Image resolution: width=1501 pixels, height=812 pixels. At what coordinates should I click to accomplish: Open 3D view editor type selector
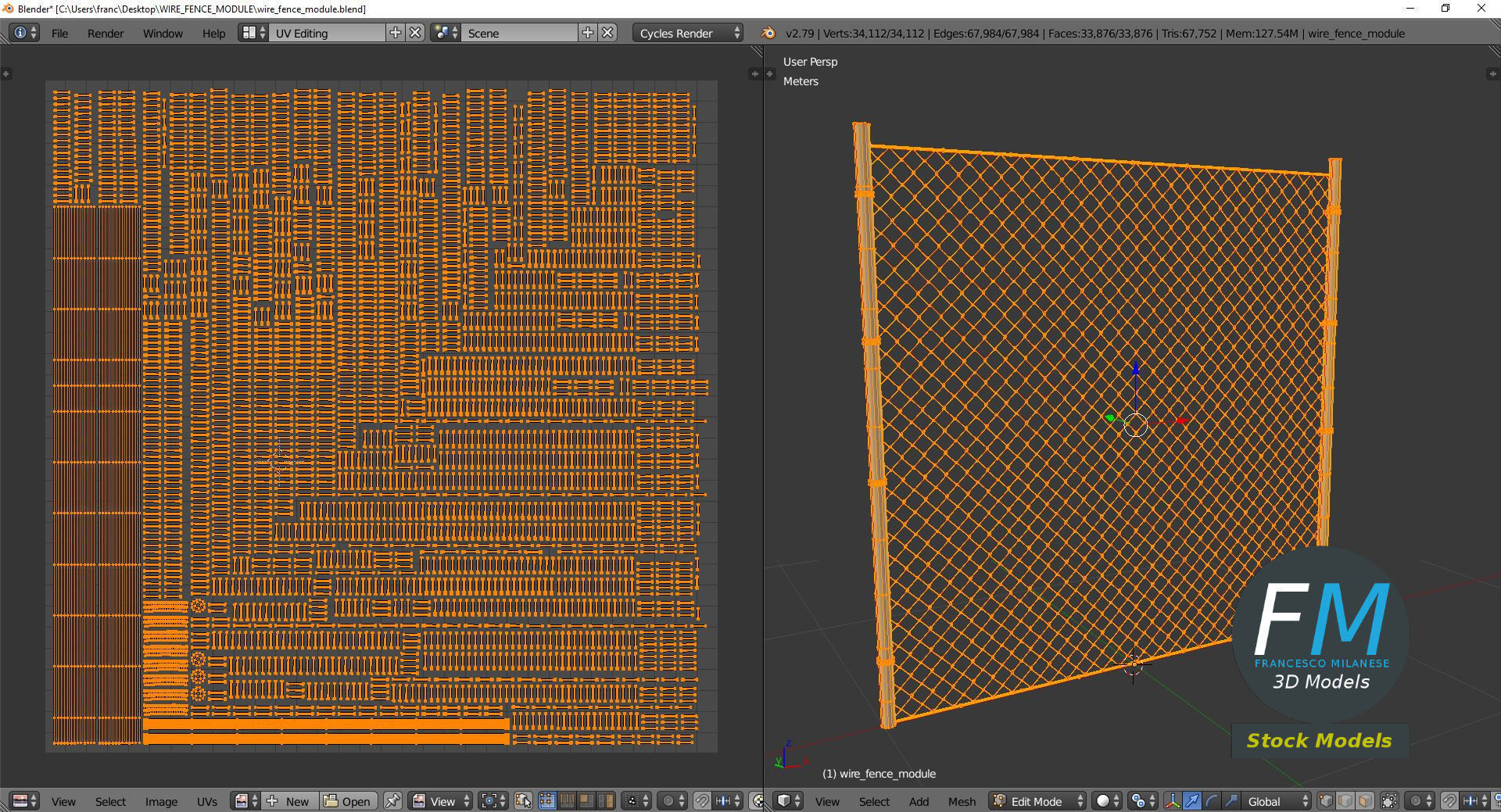click(x=788, y=801)
